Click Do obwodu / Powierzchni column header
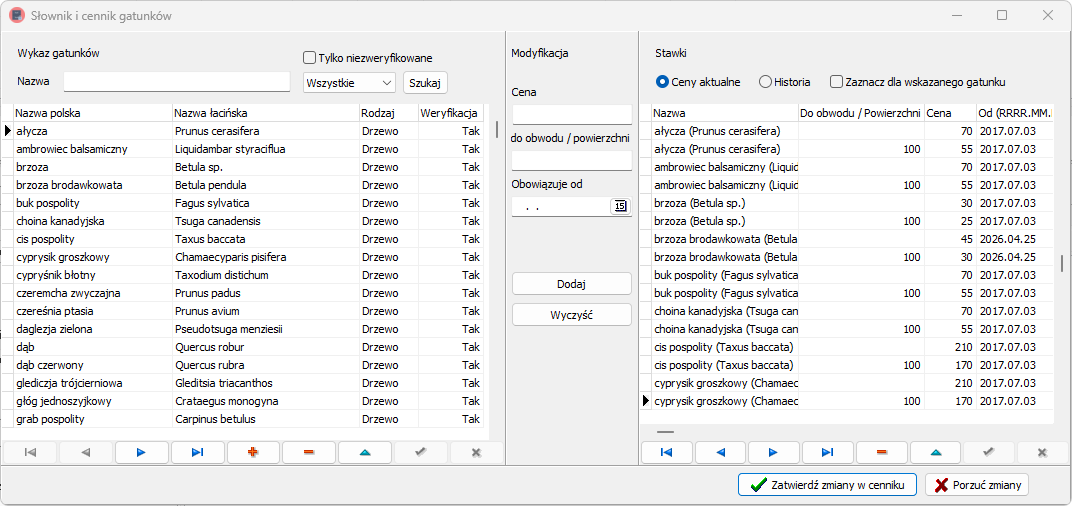Image resolution: width=1072 pixels, height=506 pixels. [x=861, y=113]
